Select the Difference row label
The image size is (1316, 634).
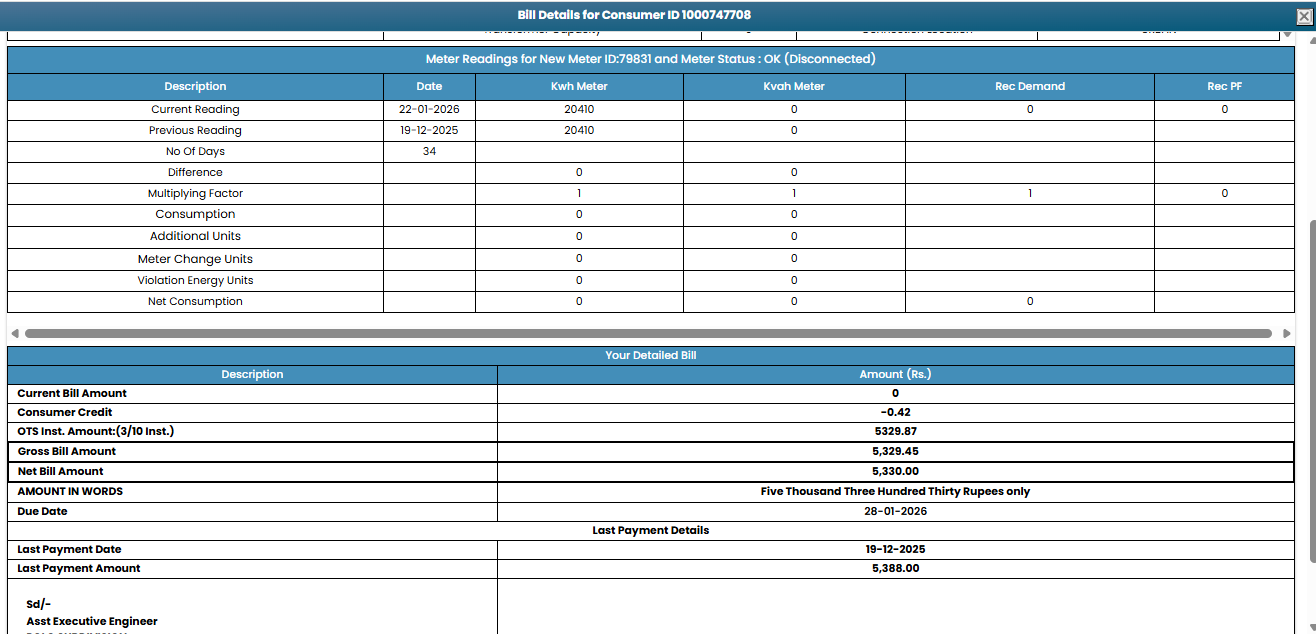195,172
